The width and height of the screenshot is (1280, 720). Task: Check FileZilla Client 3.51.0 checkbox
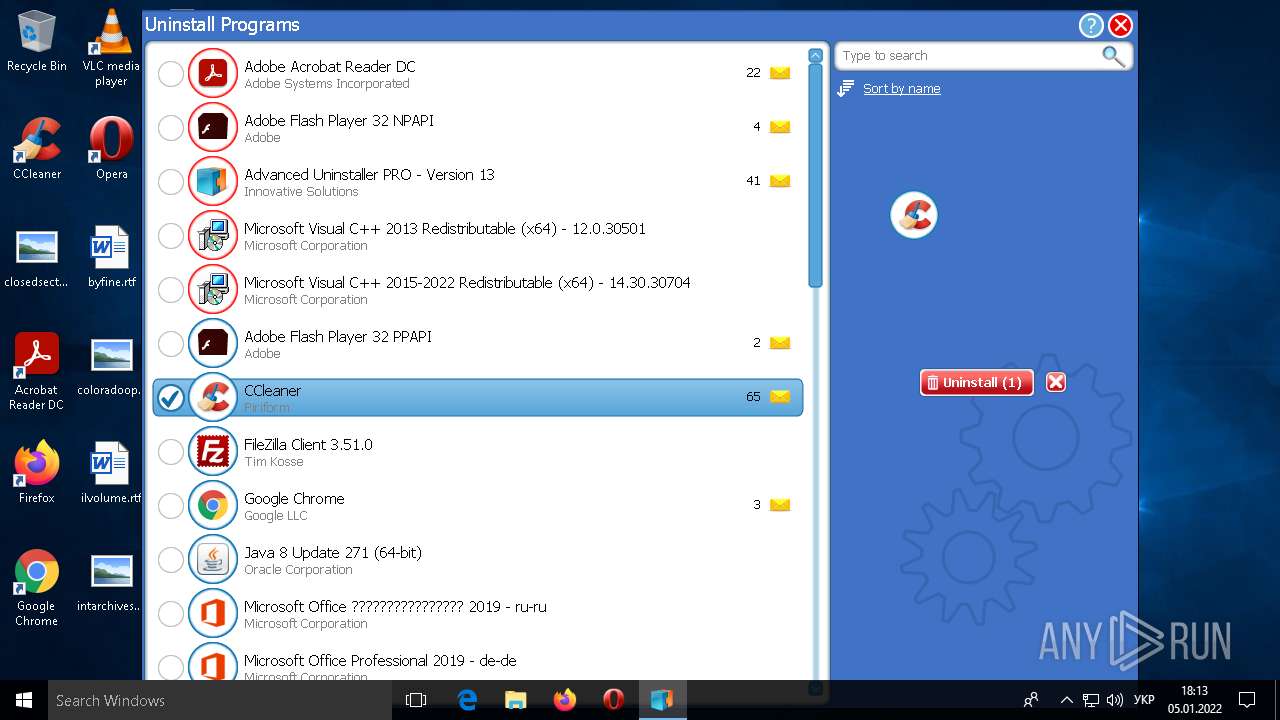(x=171, y=451)
